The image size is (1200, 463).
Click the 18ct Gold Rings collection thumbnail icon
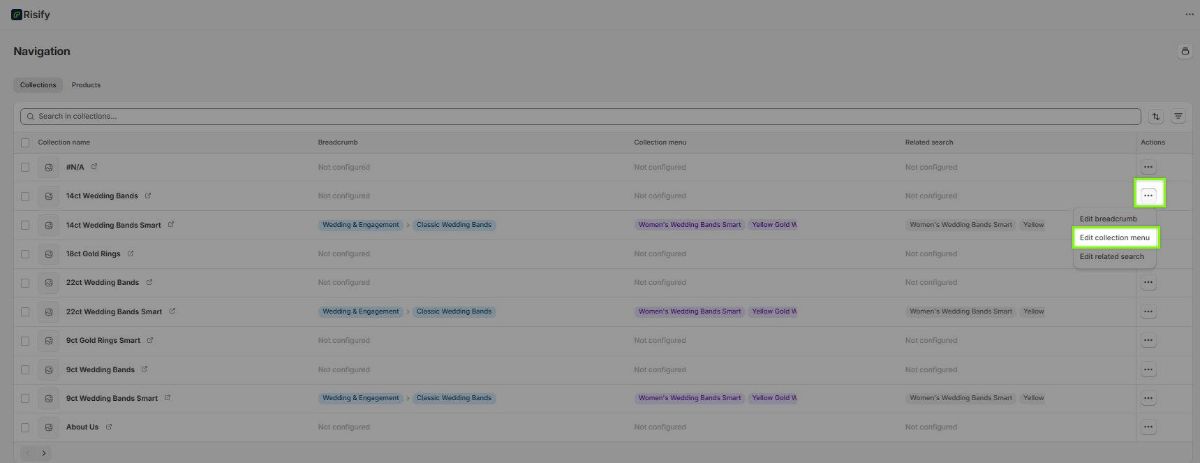49,254
